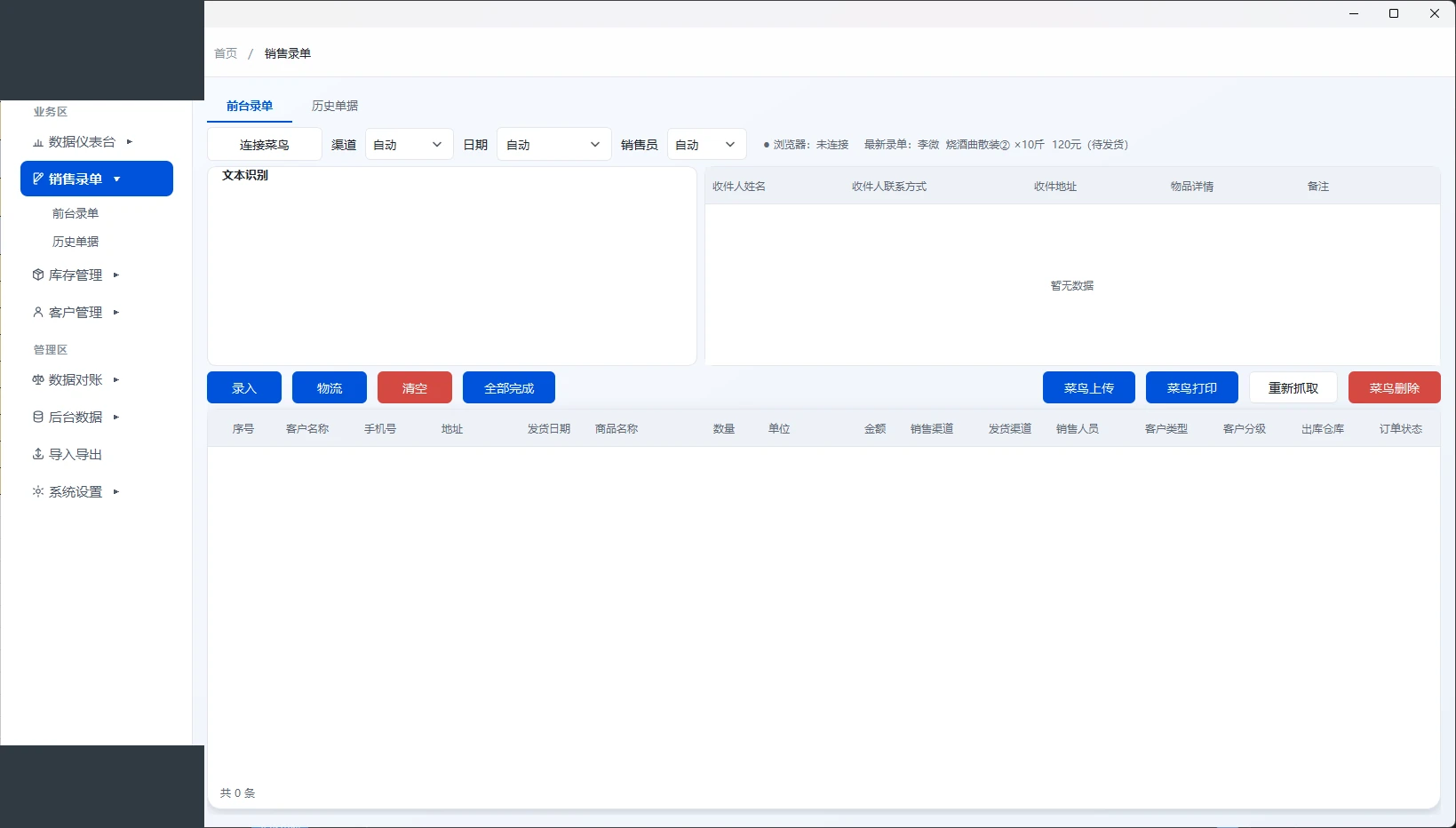Click the 全部完成 button
Viewport: 1456px width, 828px height.
(509, 388)
